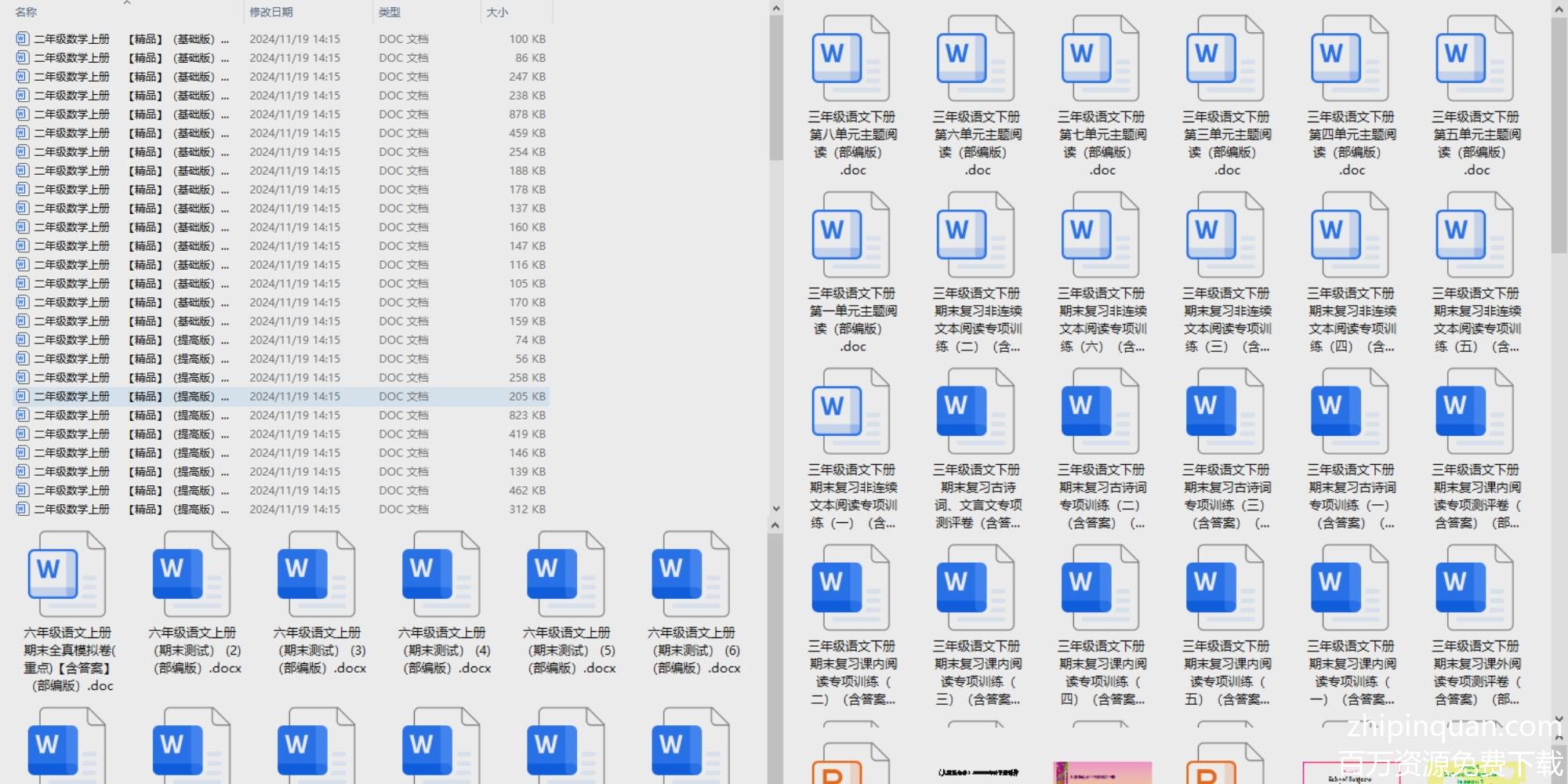This screenshot has height=784, width=1568.
Task: Select the 第一单元主题阅读 Word document
Action: coord(851,235)
